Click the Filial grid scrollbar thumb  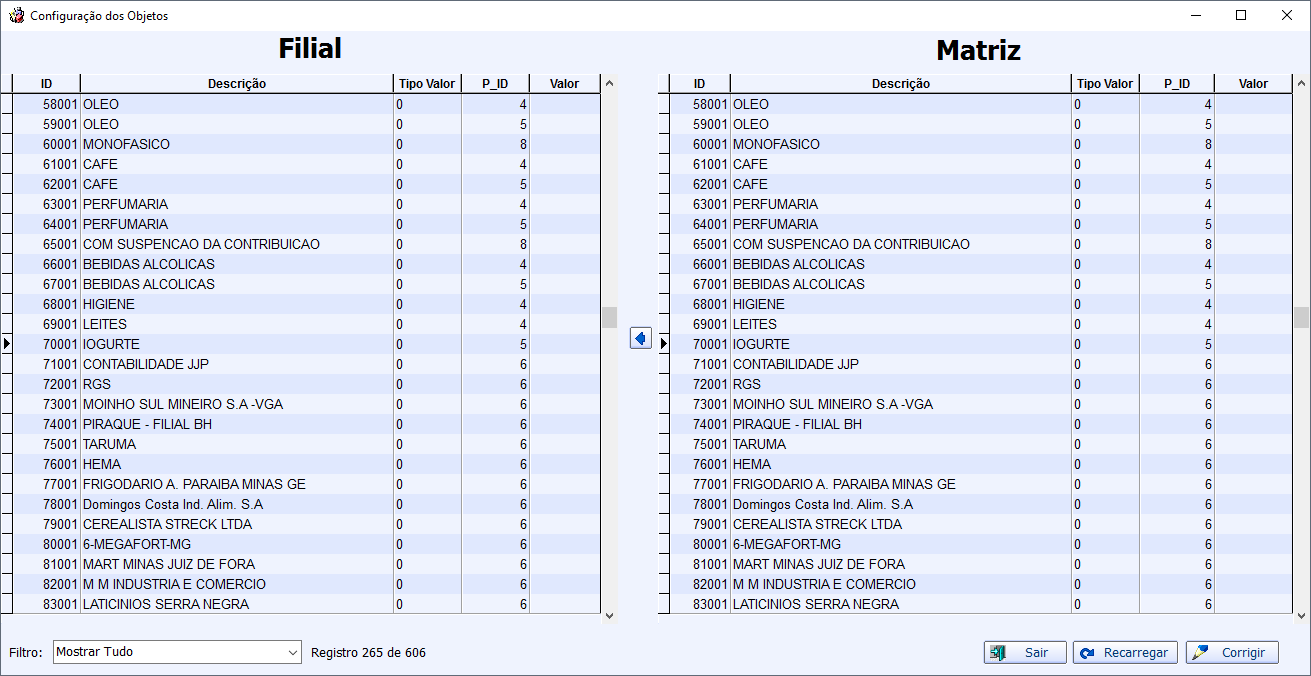(x=609, y=317)
